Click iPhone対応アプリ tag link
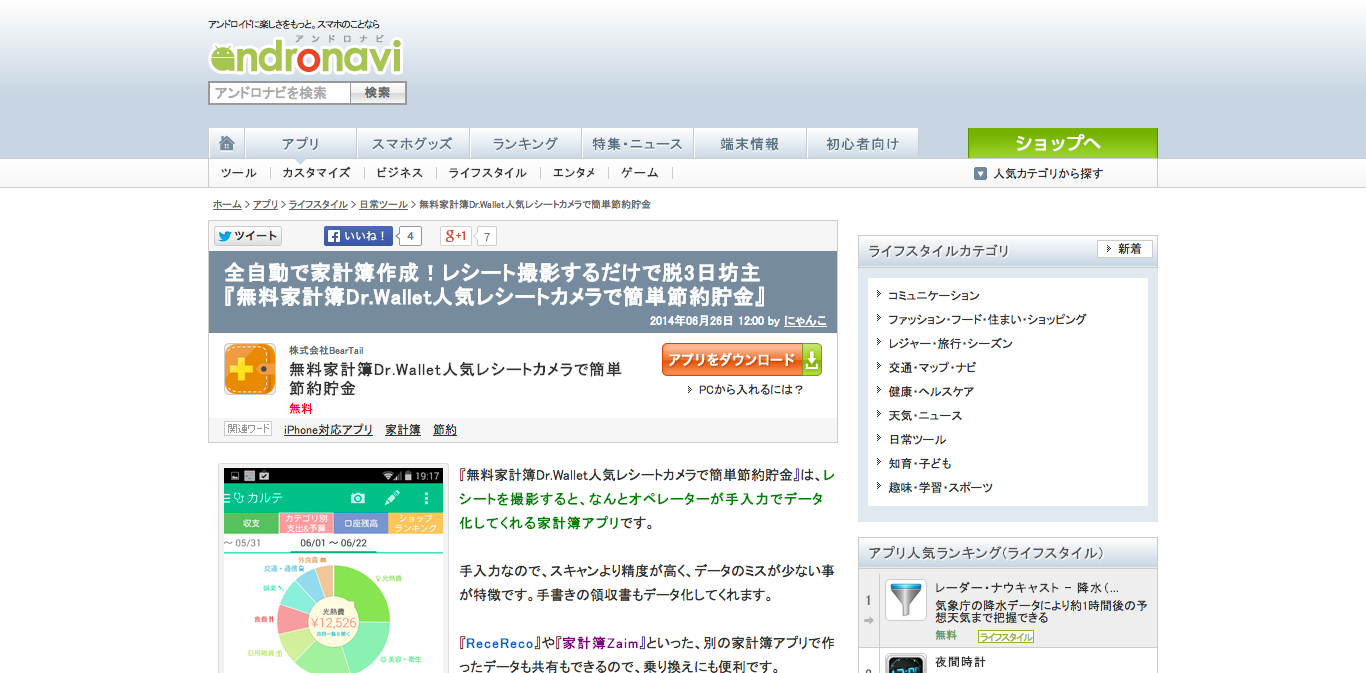This screenshot has width=1366, height=673. tap(328, 430)
